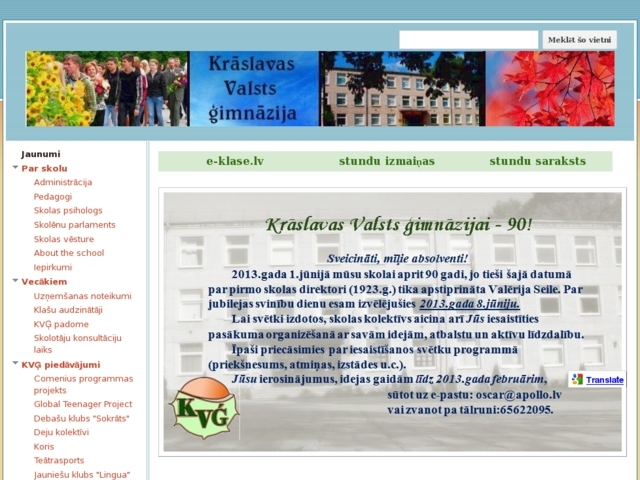The image size is (640, 480).
Task: Open 'Global Teenager Project' page
Action: pos(83,404)
